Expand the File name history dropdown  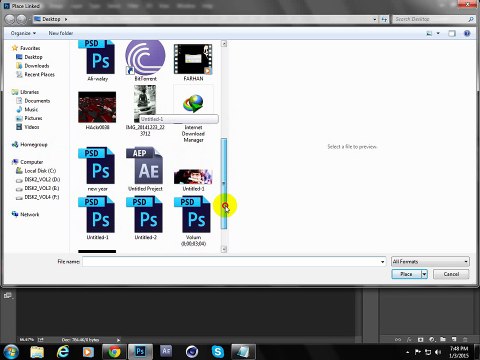pos(382,262)
